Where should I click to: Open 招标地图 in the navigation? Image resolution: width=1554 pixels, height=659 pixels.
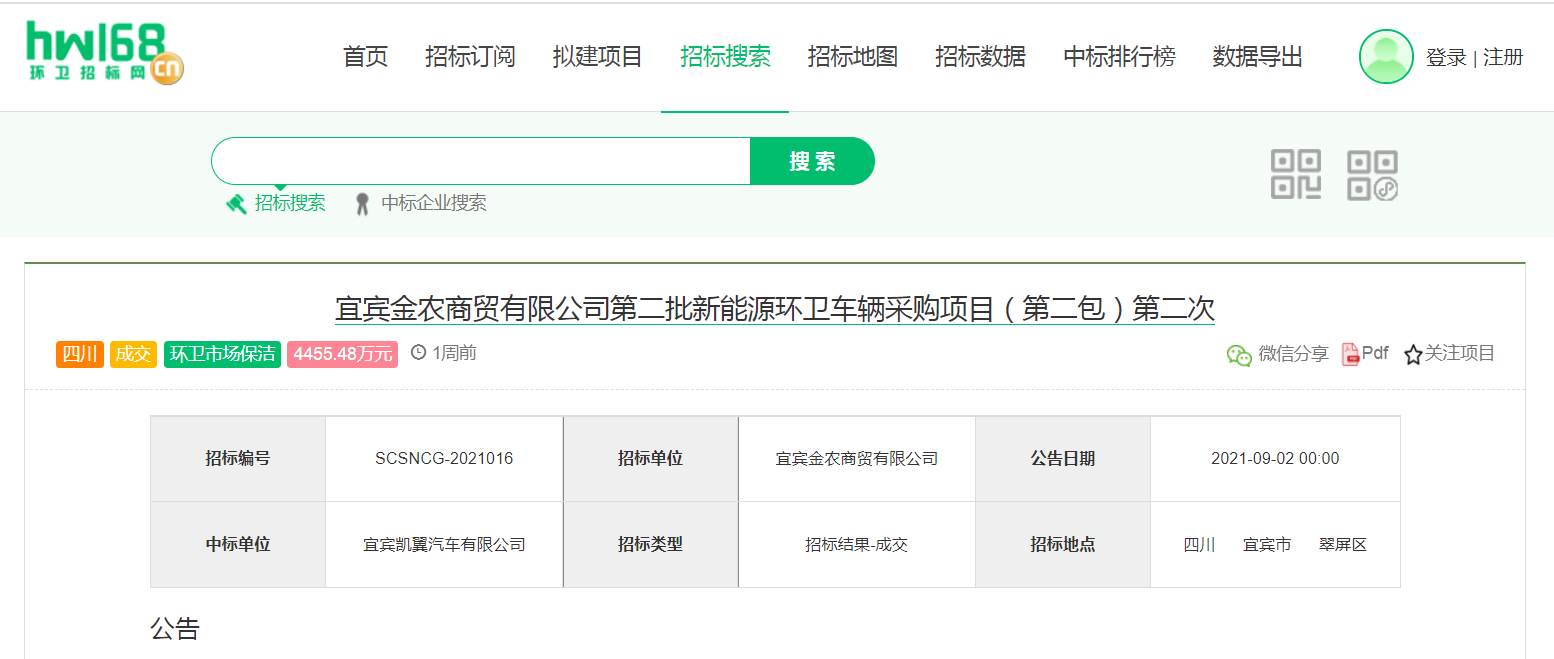coord(853,57)
